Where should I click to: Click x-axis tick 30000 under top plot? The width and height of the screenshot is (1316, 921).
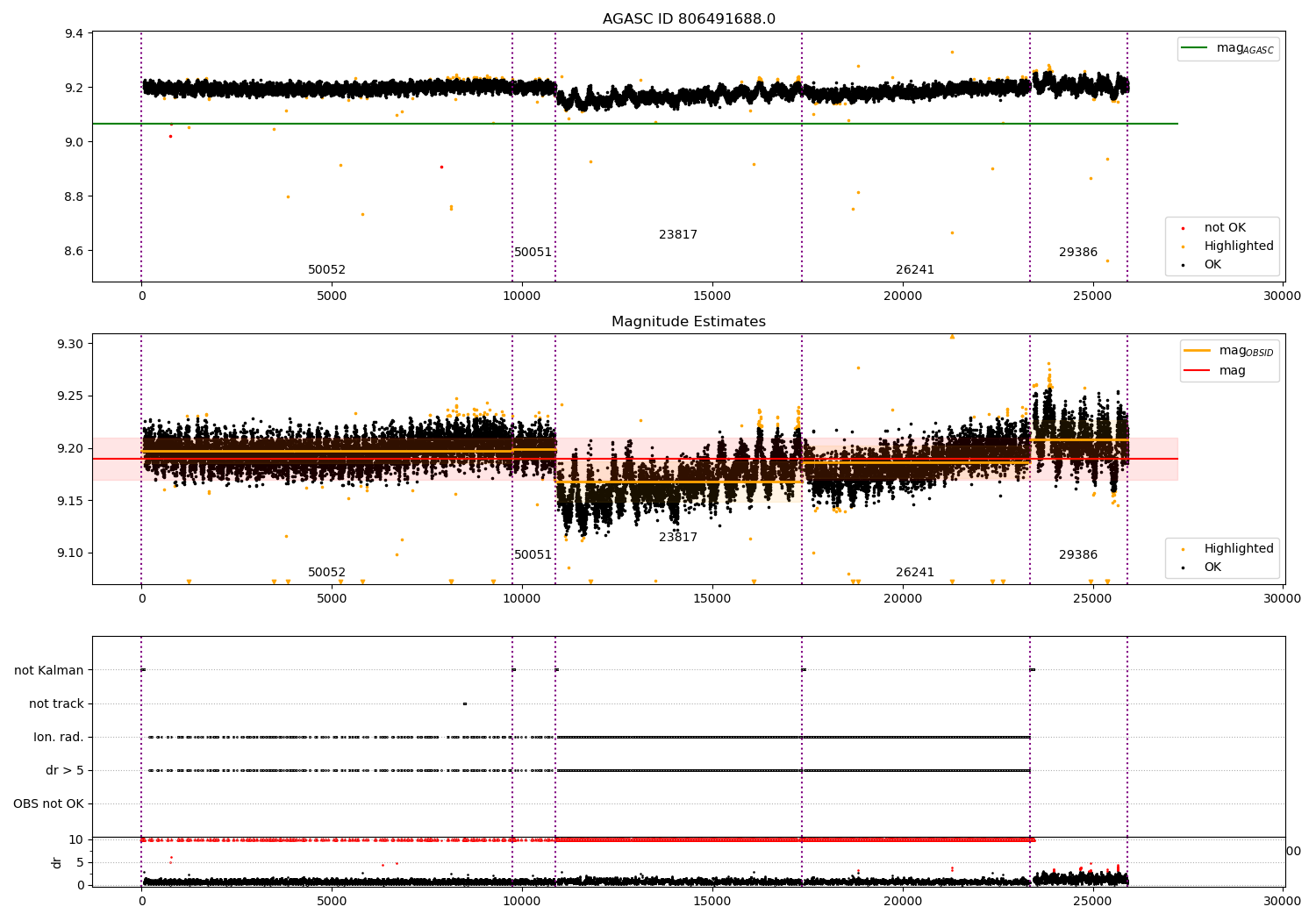click(1283, 296)
